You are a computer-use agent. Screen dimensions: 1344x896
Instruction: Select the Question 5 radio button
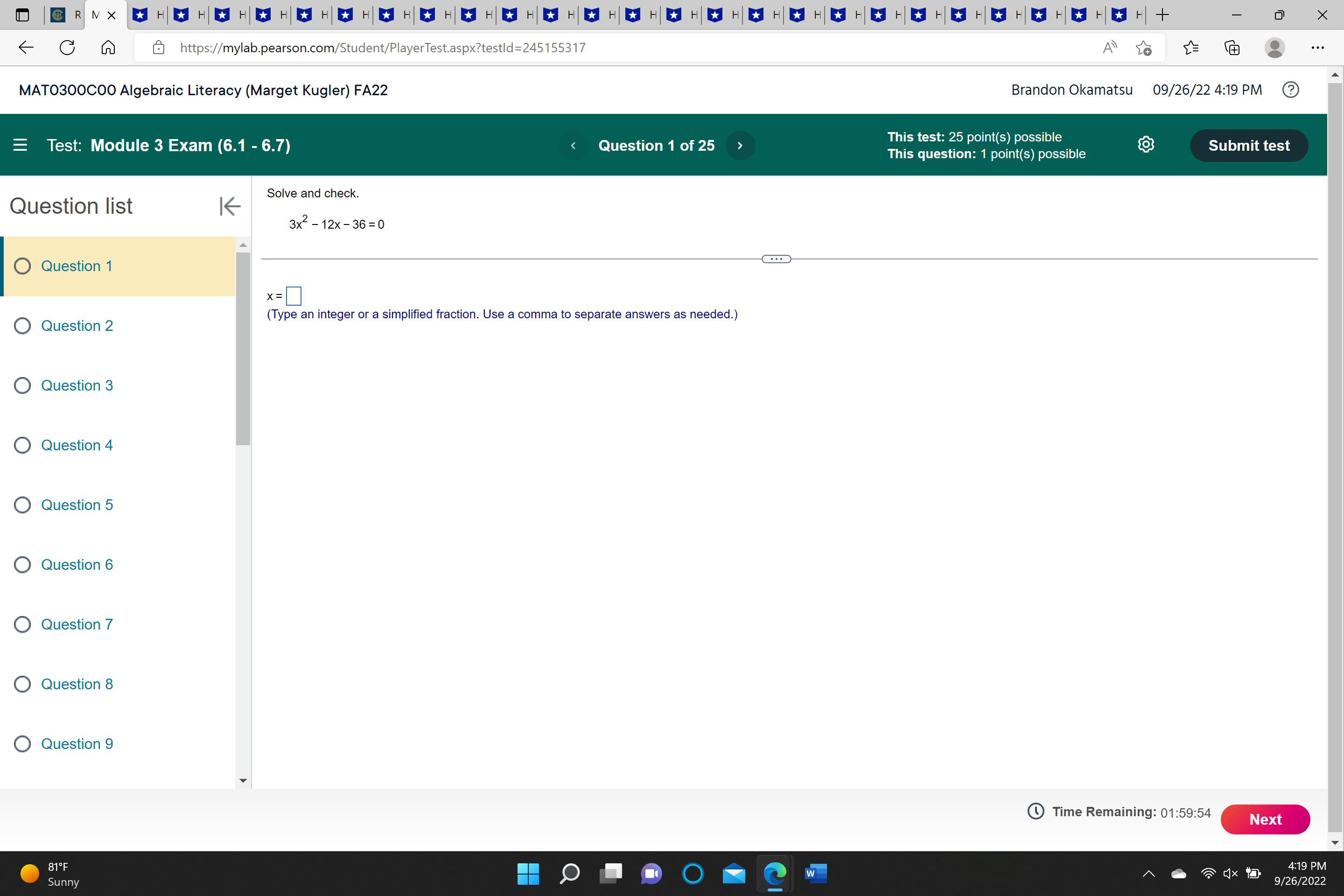point(23,504)
